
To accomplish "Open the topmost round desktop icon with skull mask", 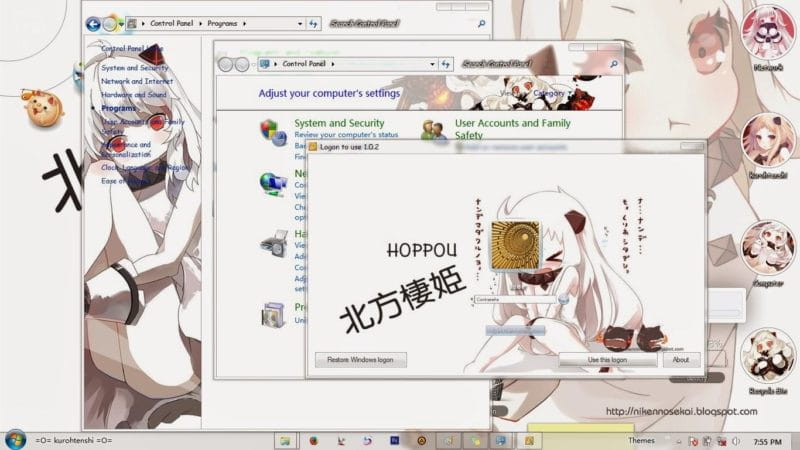I will point(767,32).
